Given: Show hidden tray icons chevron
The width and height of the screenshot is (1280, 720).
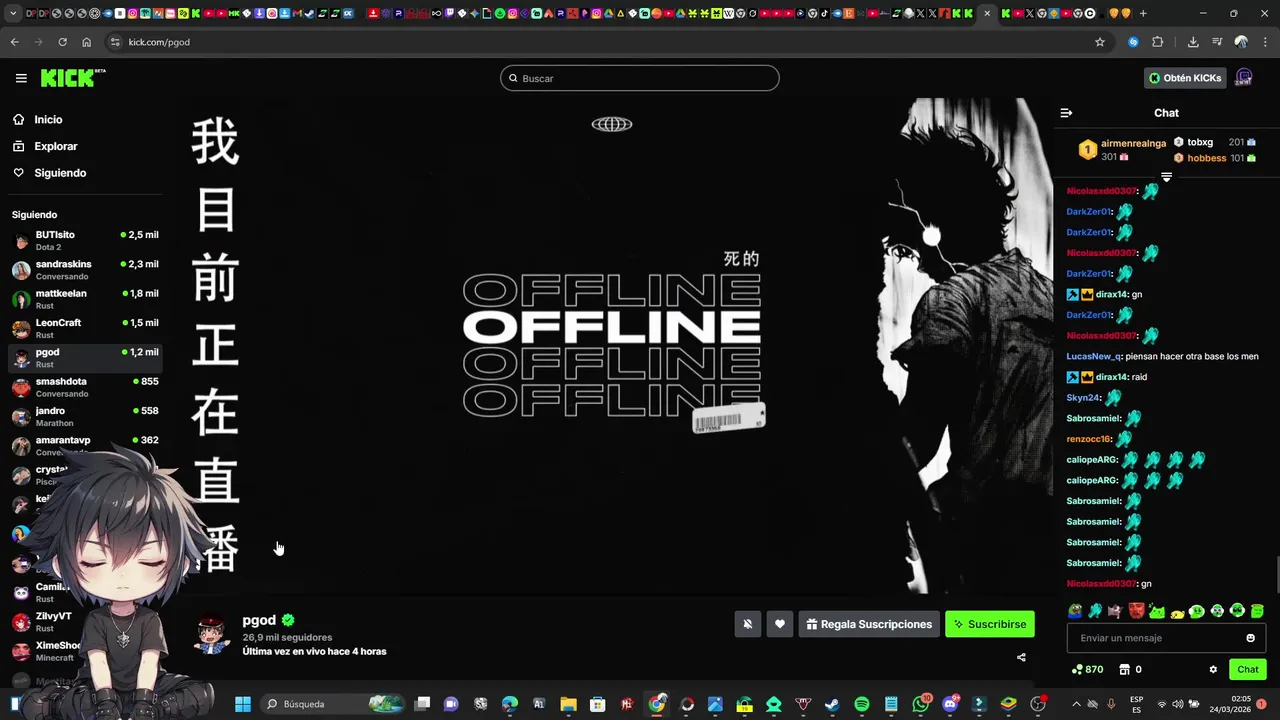Looking at the screenshot, I should point(1077,704).
